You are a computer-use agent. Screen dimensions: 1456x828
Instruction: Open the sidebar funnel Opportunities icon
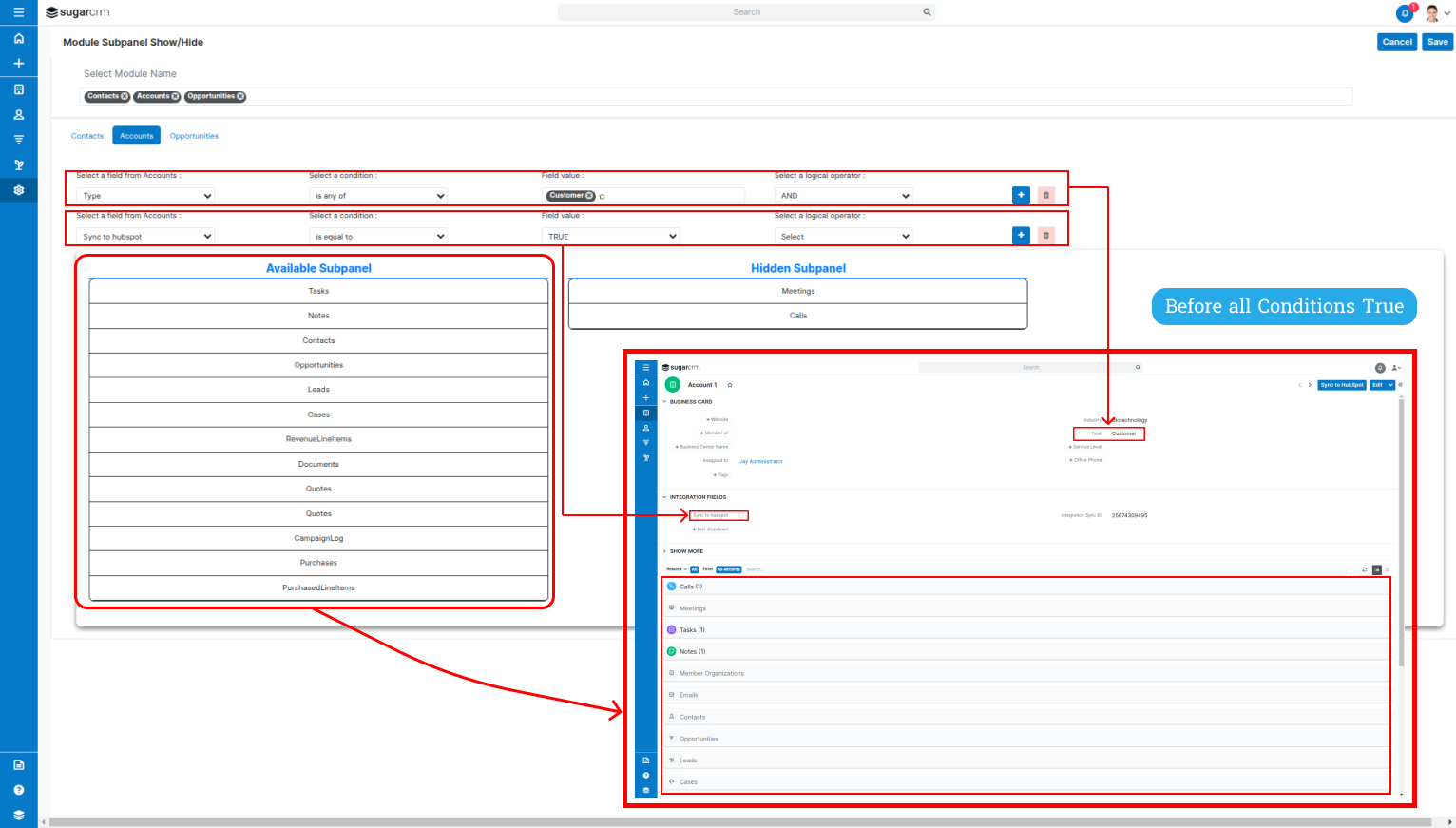click(x=18, y=140)
